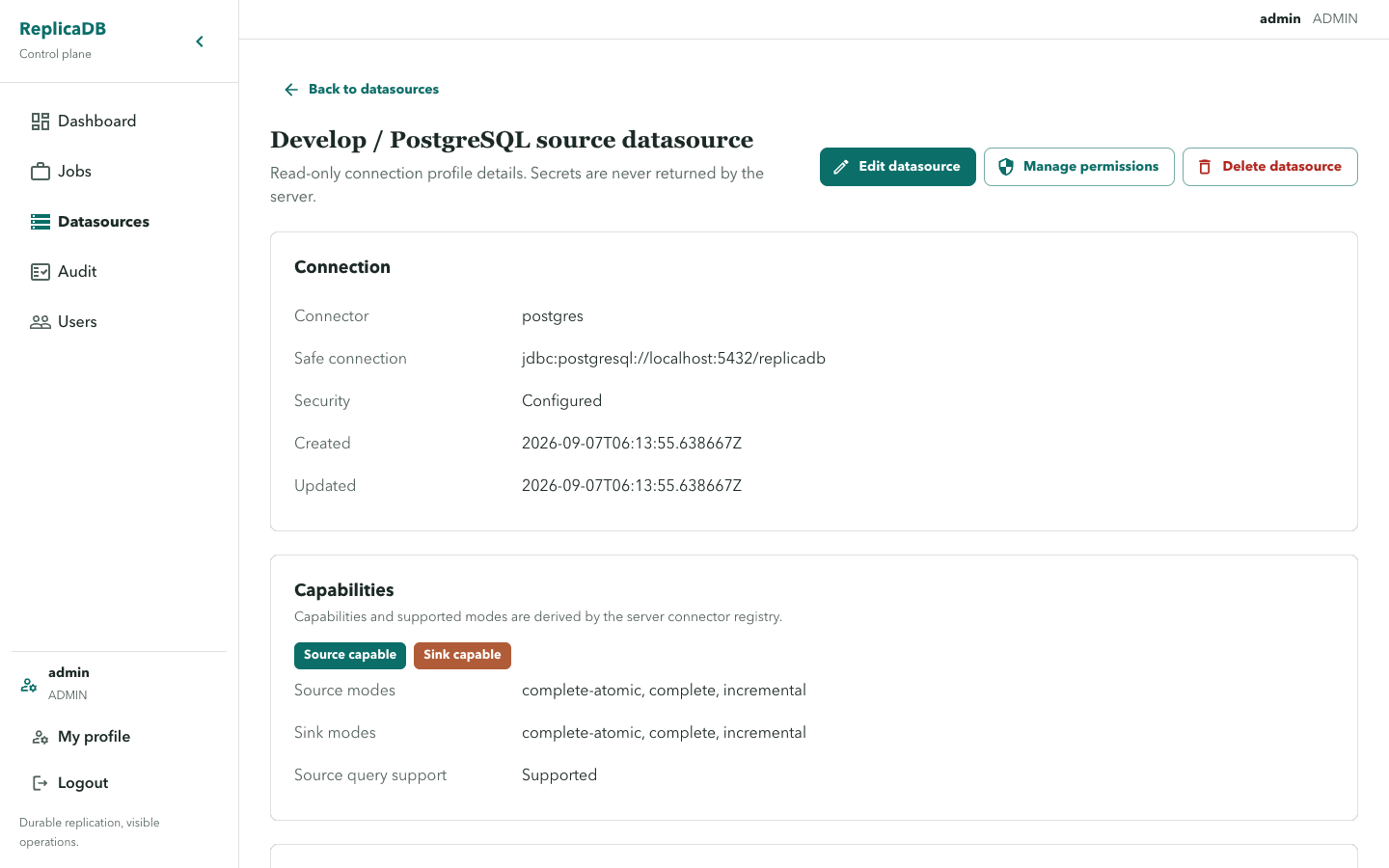Click the postgres connector value

[553, 316]
